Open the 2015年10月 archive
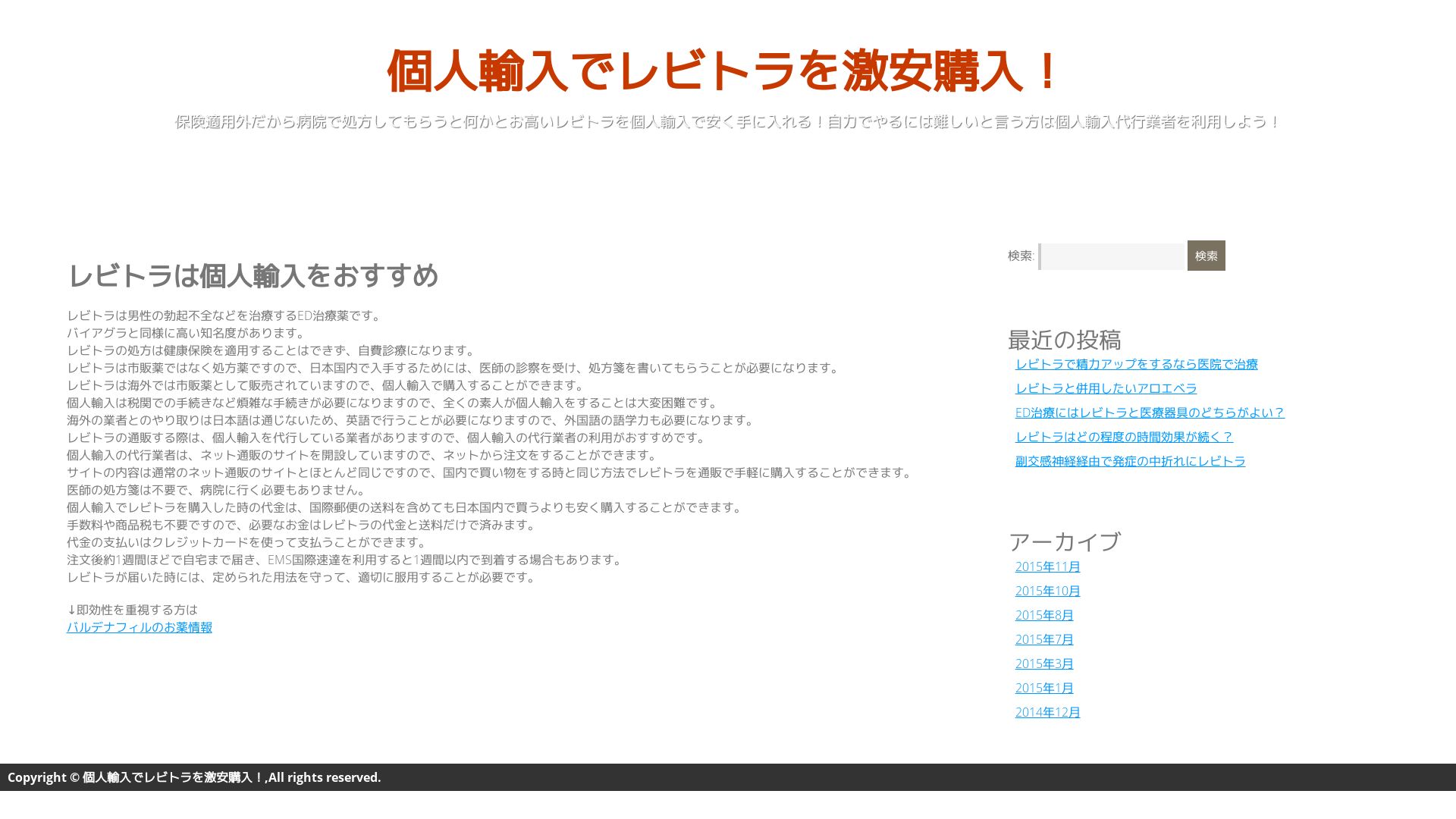This screenshot has width=1456, height=819. pyautogui.click(x=1047, y=591)
